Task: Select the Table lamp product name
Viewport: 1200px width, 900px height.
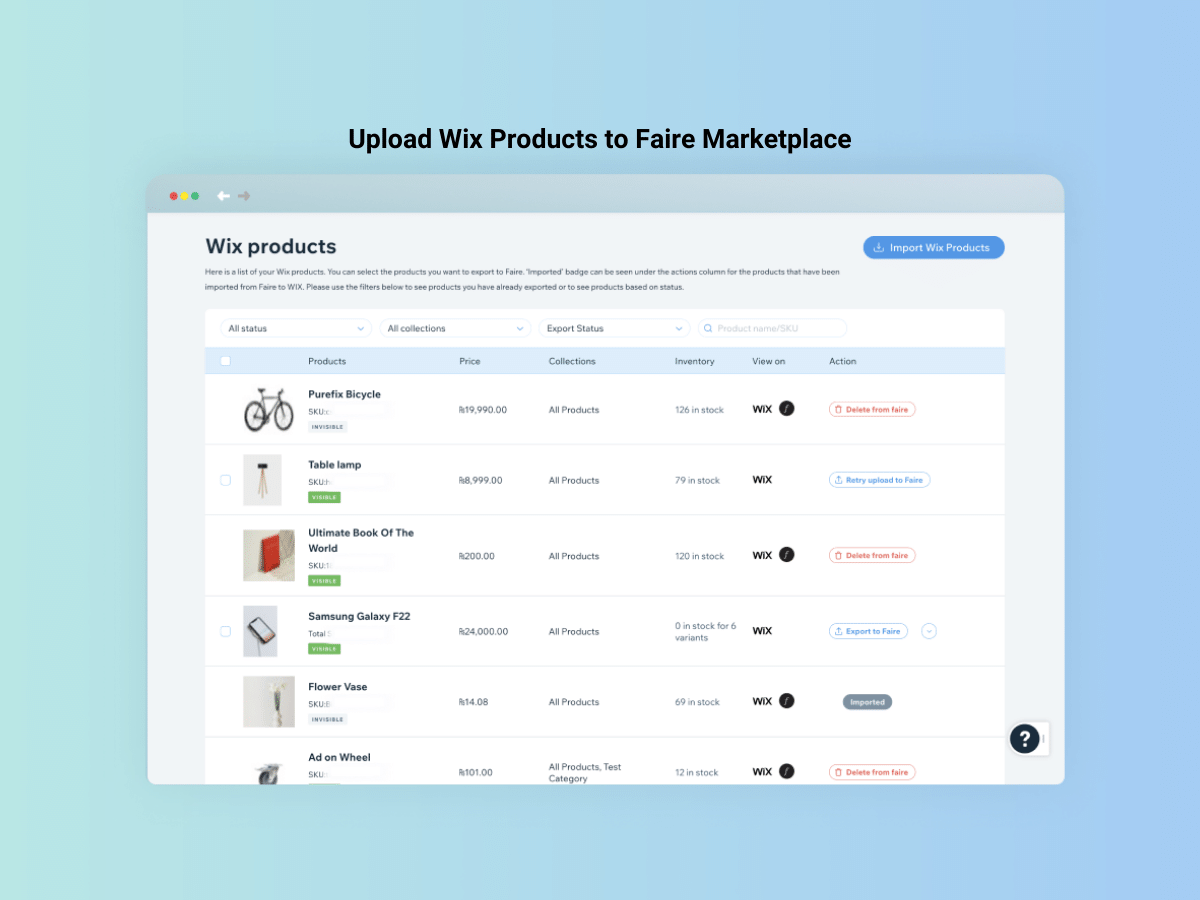Action: [335, 465]
